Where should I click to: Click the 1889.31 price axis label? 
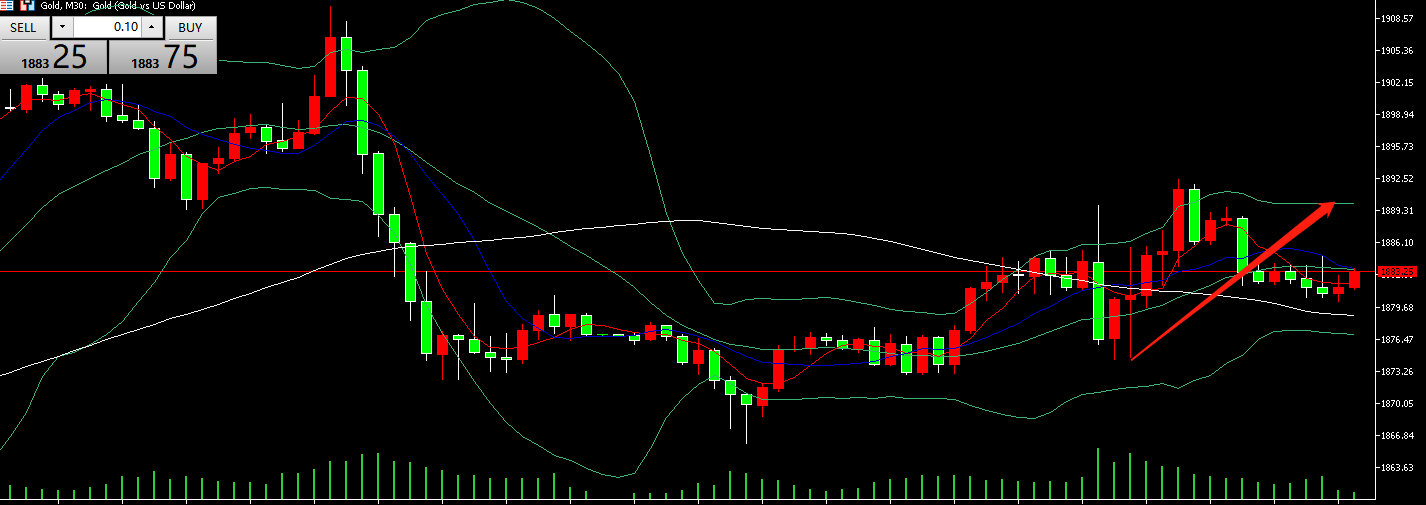coord(1395,210)
